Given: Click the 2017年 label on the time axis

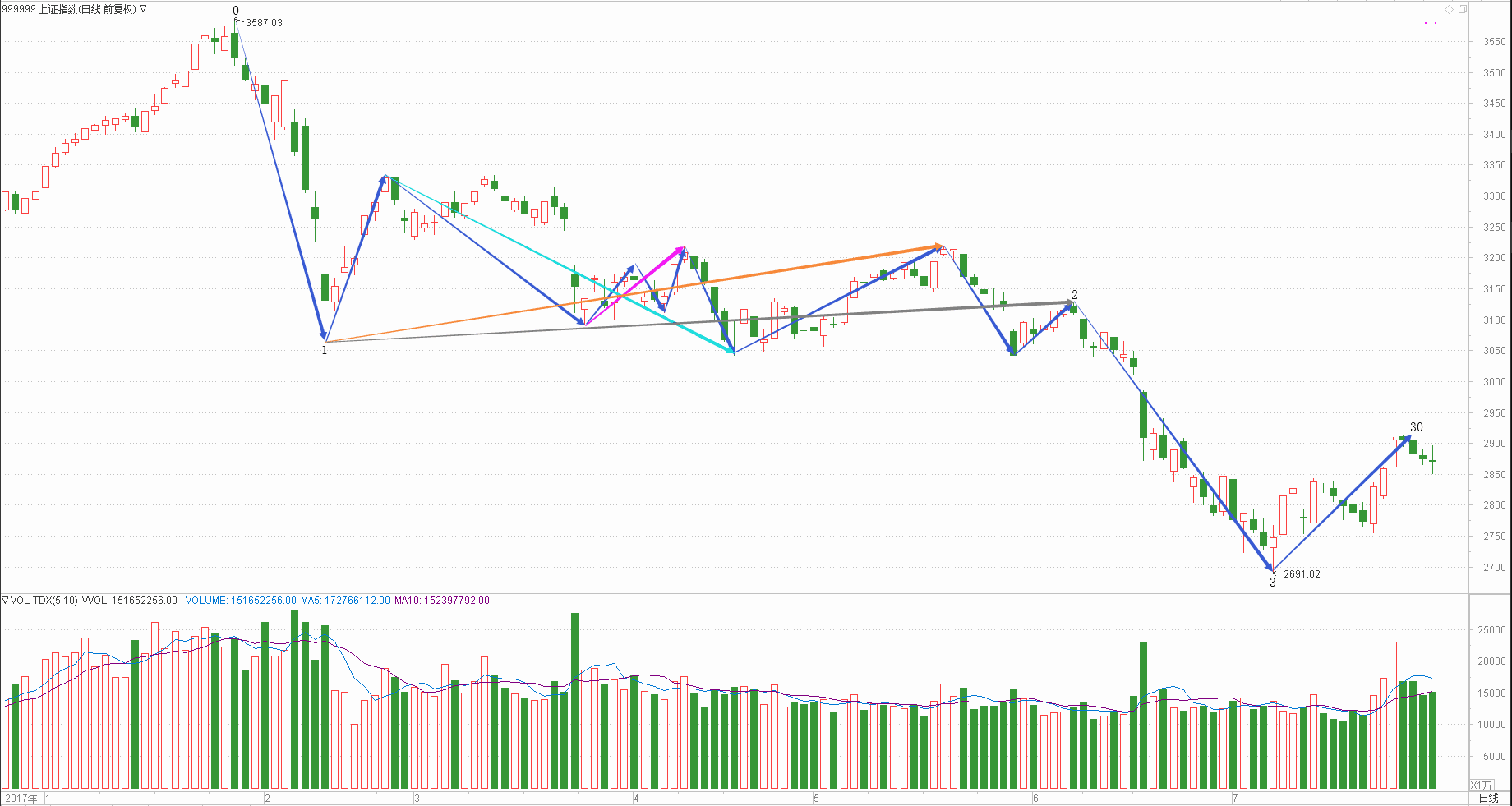Looking at the screenshot, I should click(21, 799).
